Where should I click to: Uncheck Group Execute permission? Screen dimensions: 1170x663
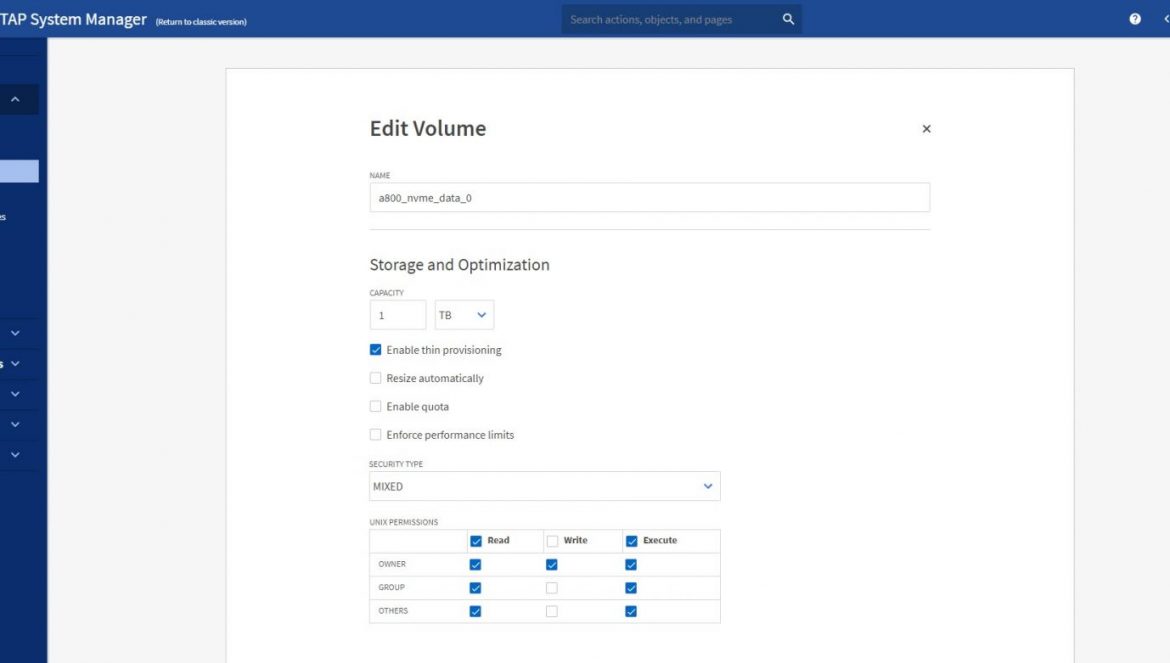pos(631,588)
